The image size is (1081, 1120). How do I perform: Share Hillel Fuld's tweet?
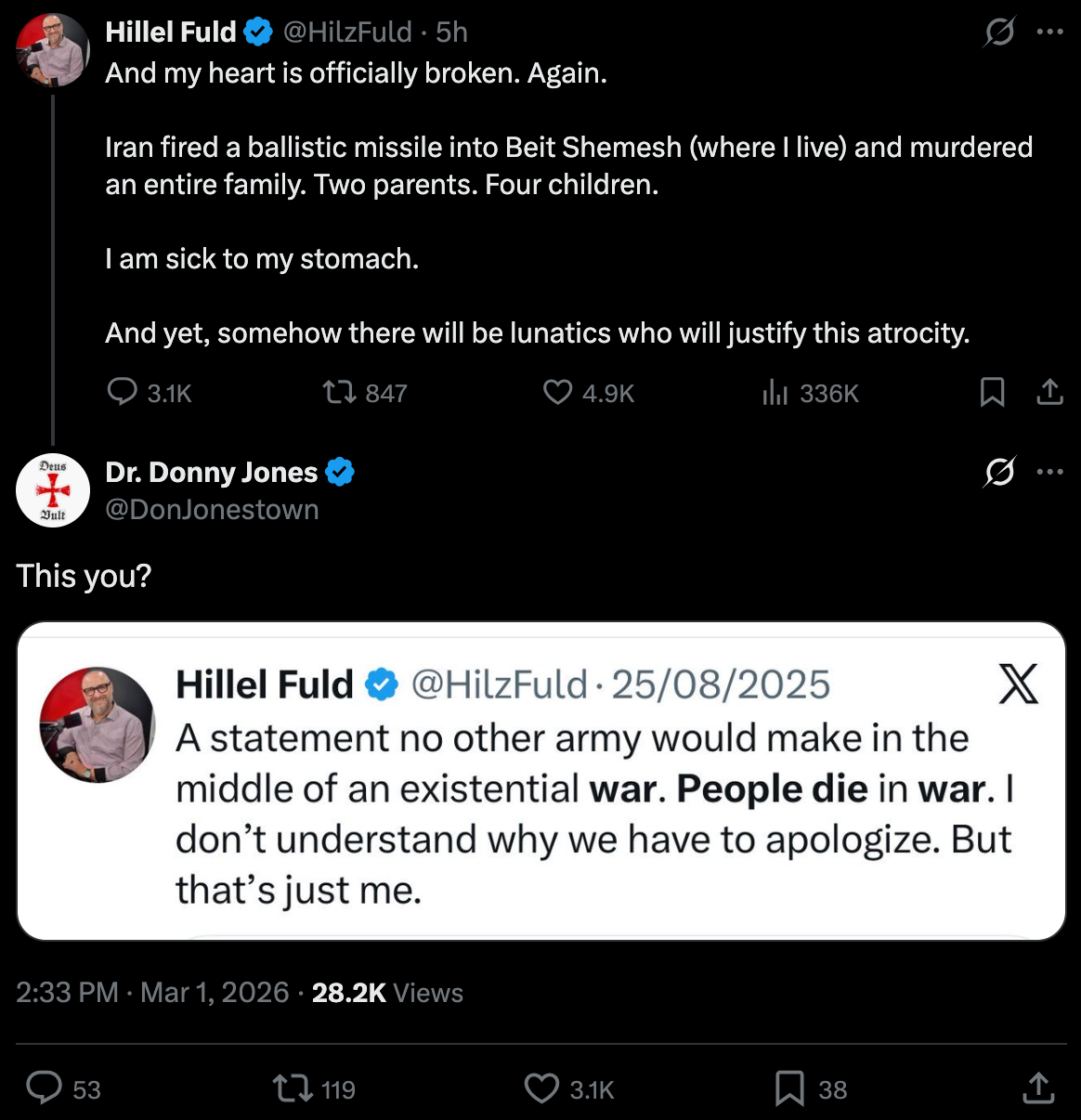tap(1050, 393)
